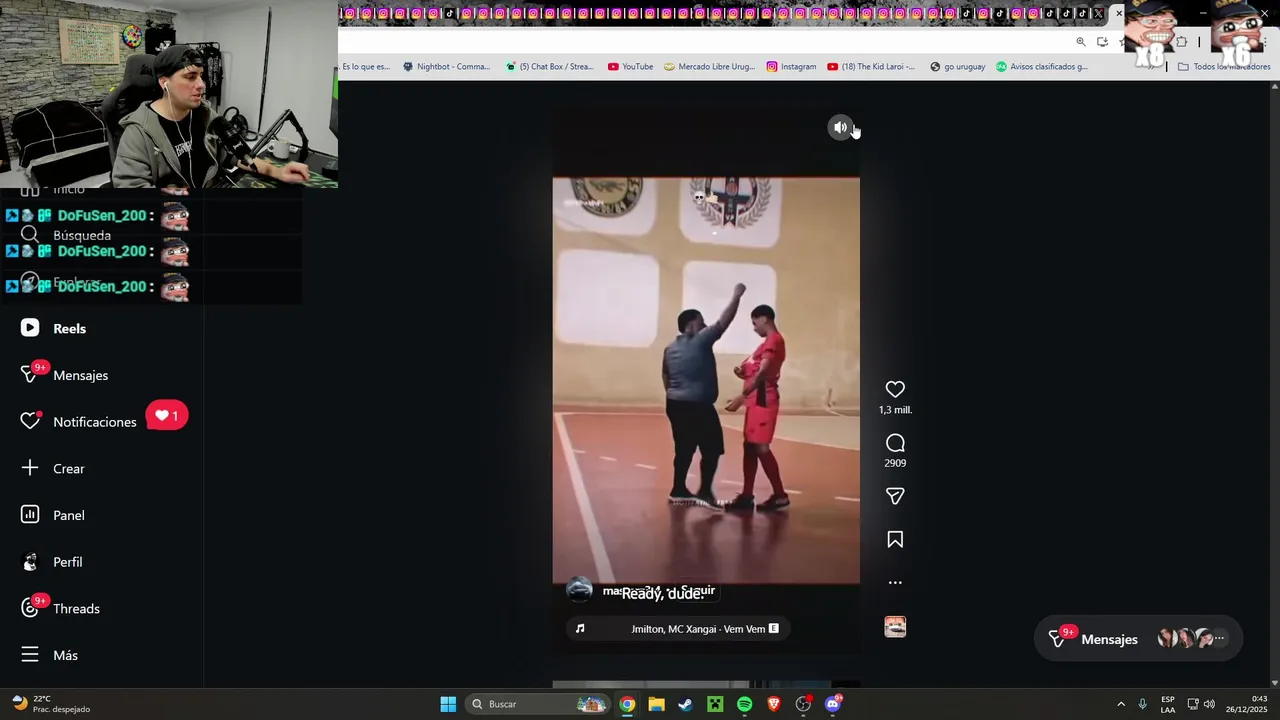Viewport: 1280px width, 720px height.
Task: Click the red like notification badge
Action: pyautogui.click(x=167, y=415)
